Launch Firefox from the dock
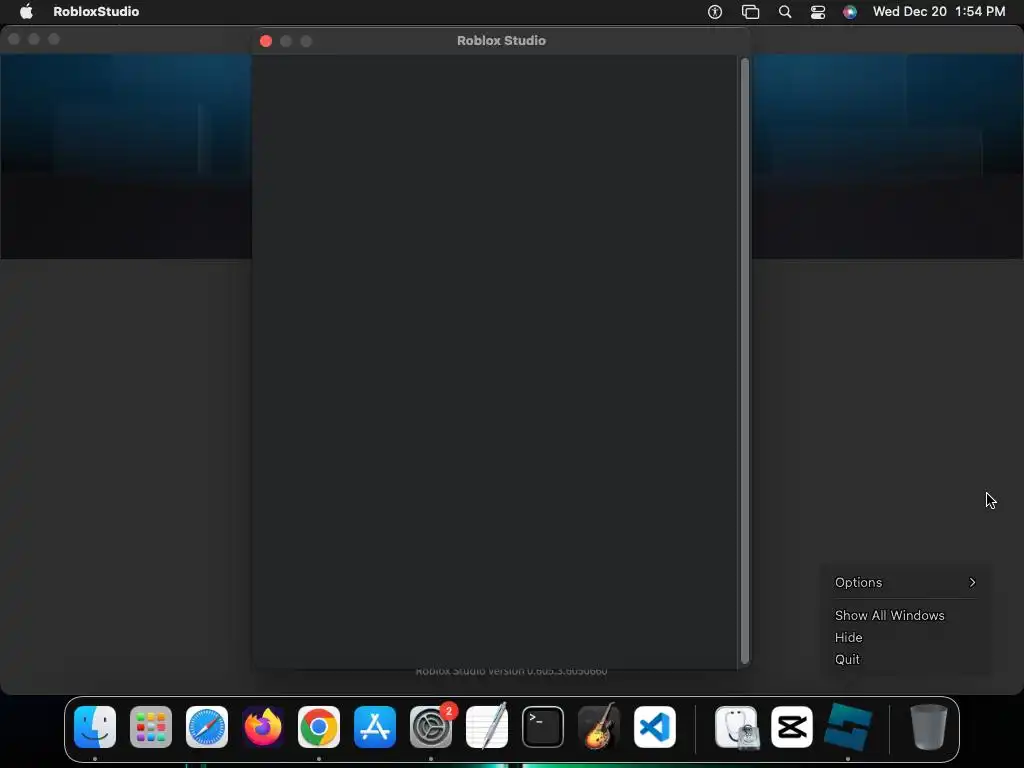 (x=263, y=727)
